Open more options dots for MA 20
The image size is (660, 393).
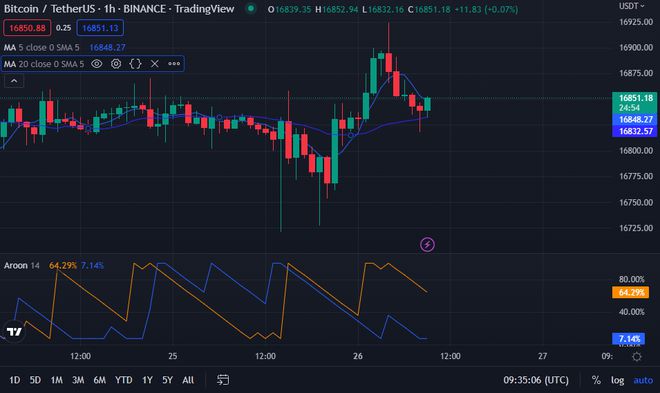click(174, 64)
